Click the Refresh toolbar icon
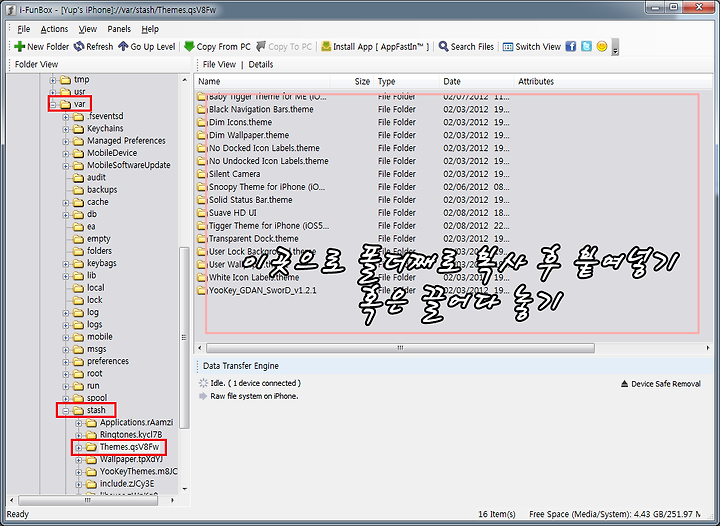 pos(79,46)
